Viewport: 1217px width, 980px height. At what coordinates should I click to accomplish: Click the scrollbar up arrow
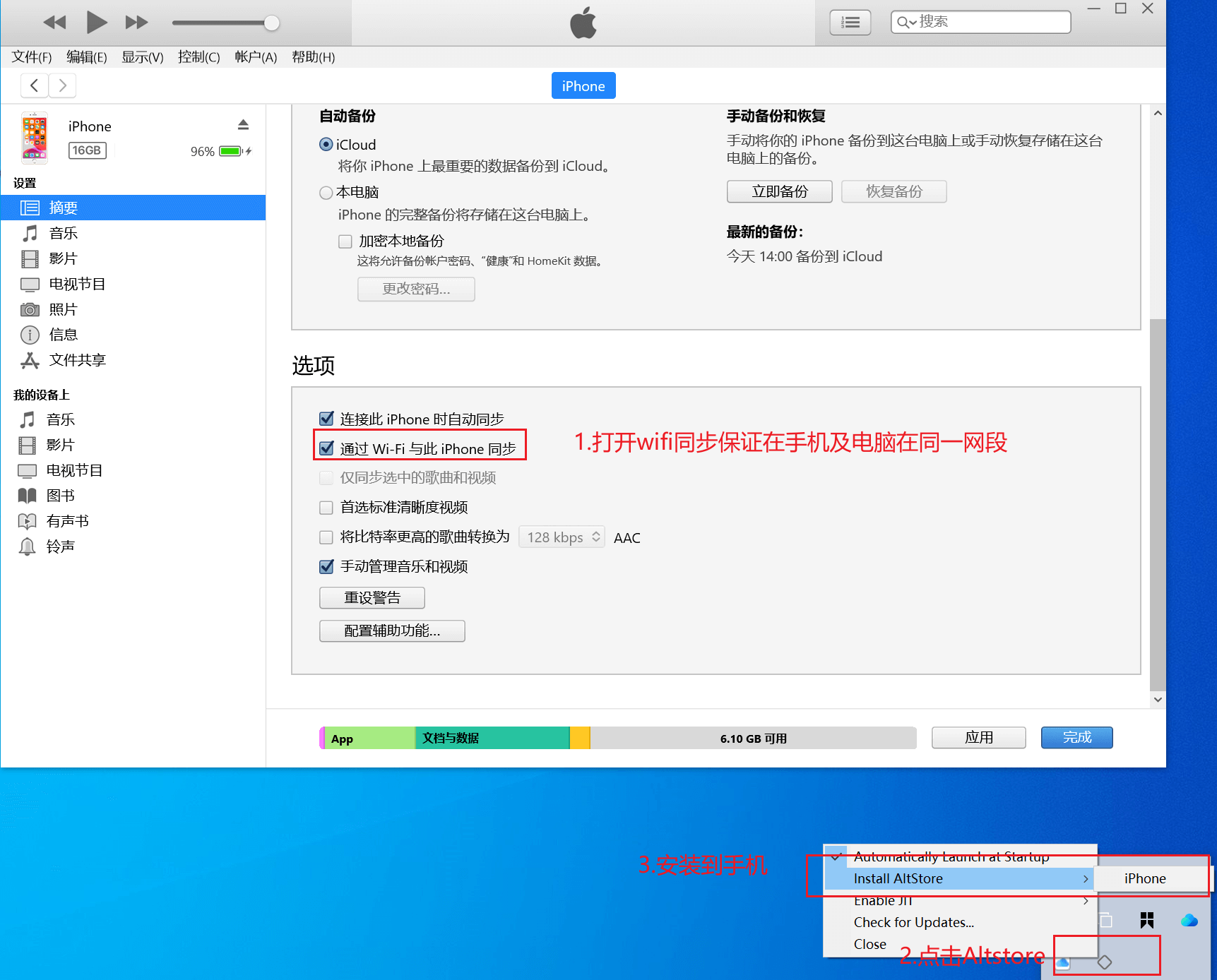point(1158,113)
